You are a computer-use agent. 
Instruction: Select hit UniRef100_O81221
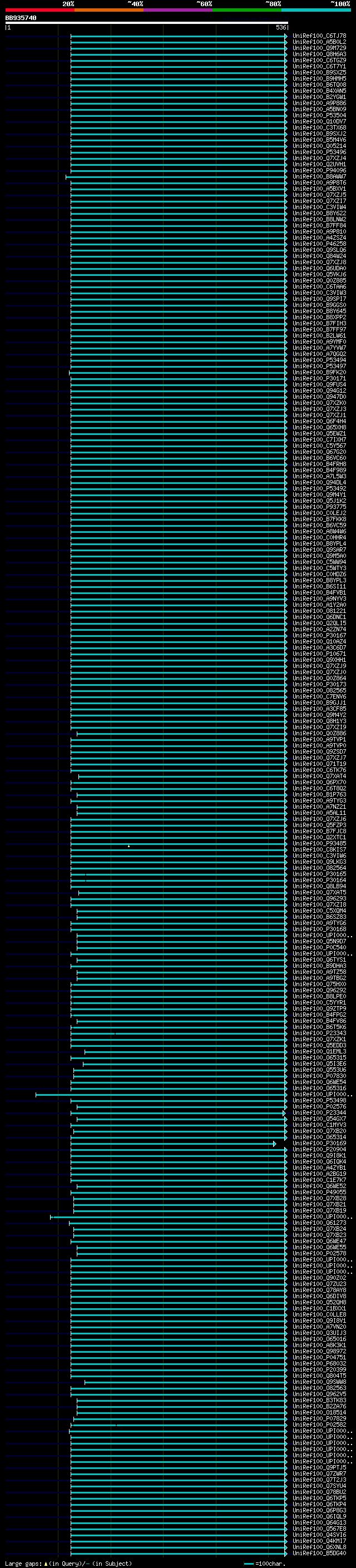coord(319,611)
